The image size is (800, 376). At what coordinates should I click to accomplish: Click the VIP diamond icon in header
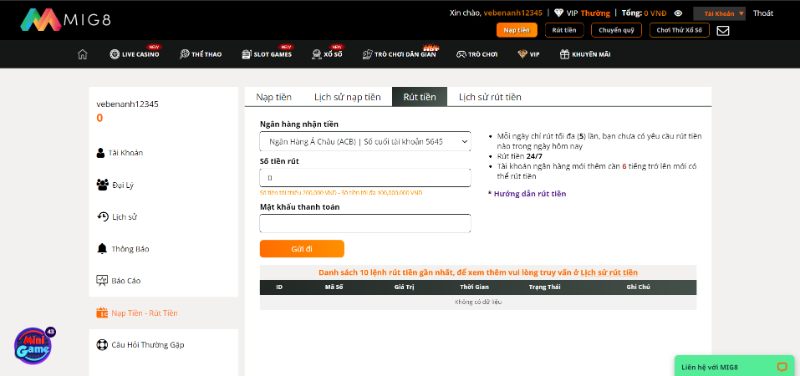tap(559, 13)
